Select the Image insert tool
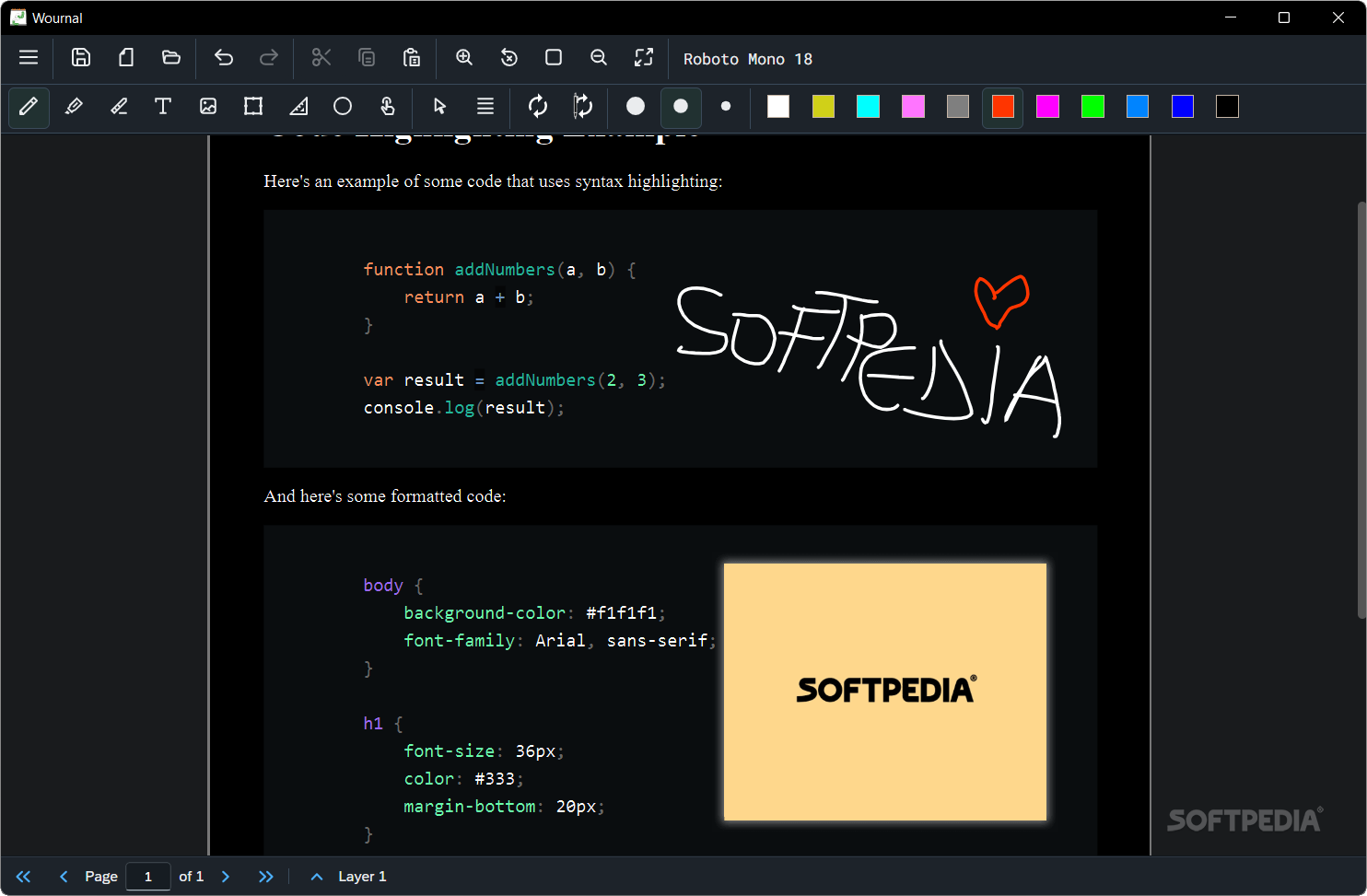This screenshot has height=896, width=1367. [x=208, y=107]
